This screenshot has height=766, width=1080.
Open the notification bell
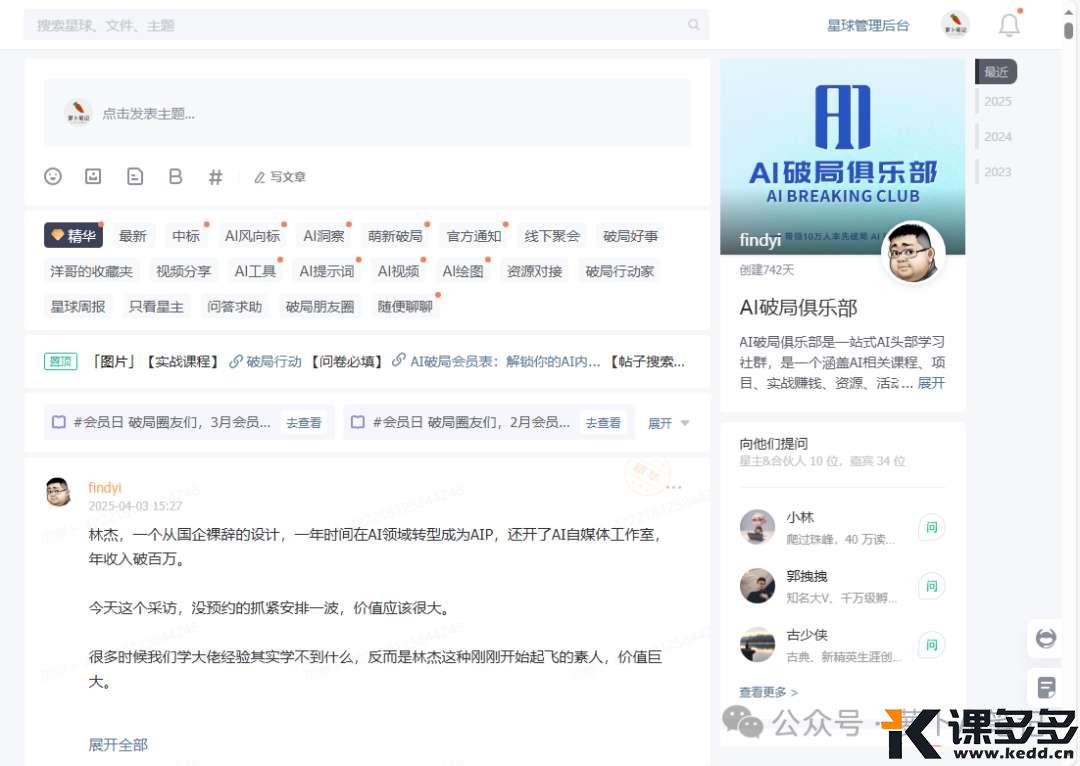(x=1009, y=25)
